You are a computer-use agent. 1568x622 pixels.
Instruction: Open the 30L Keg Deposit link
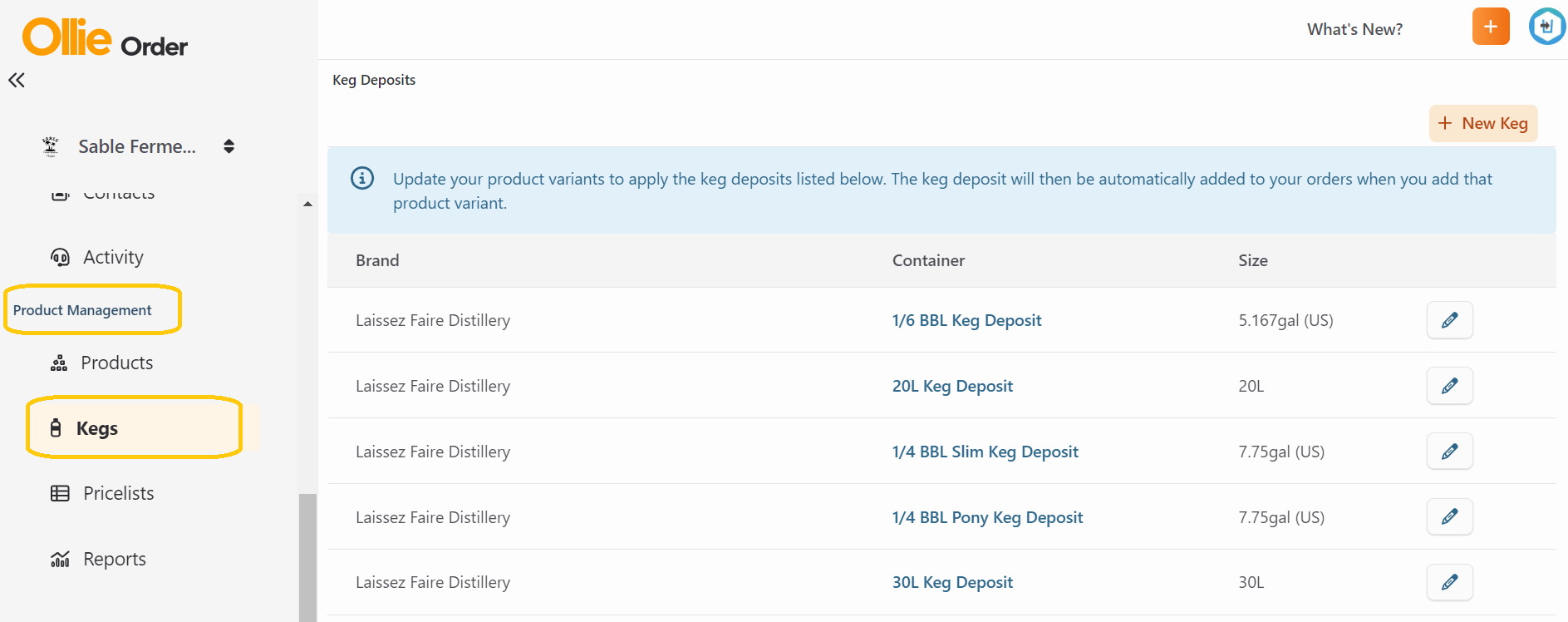click(x=952, y=582)
